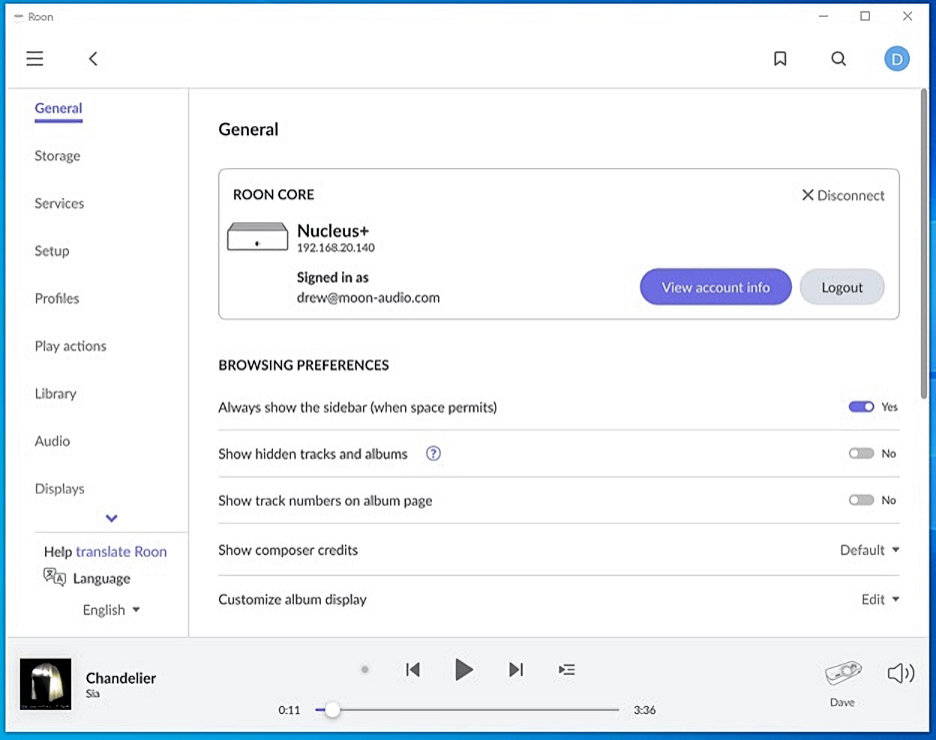Follow the translate Roon link
Screen dimensions: 936x740
(121, 551)
